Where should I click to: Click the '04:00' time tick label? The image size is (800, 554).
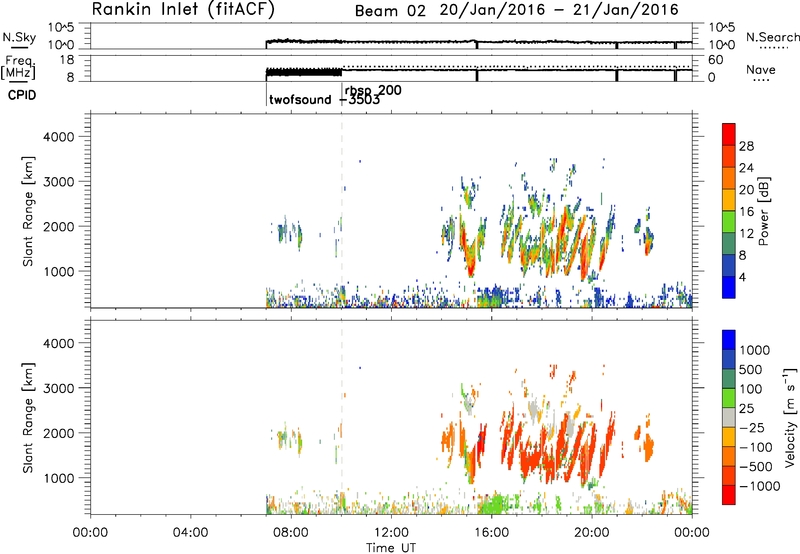click(191, 533)
